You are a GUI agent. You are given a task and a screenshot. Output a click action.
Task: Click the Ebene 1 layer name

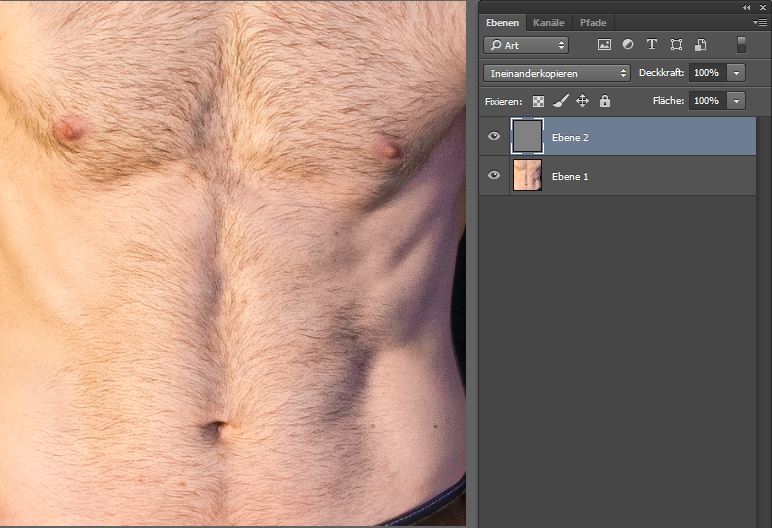[x=570, y=176]
